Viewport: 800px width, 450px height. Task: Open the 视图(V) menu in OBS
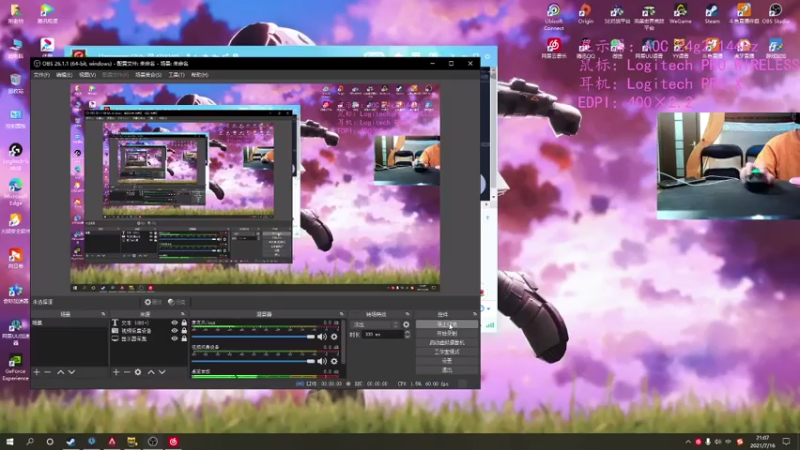[x=87, y=75]
